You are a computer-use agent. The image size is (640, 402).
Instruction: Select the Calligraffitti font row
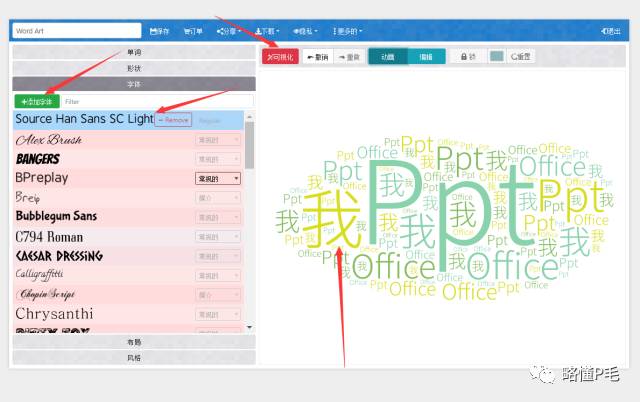128,275
